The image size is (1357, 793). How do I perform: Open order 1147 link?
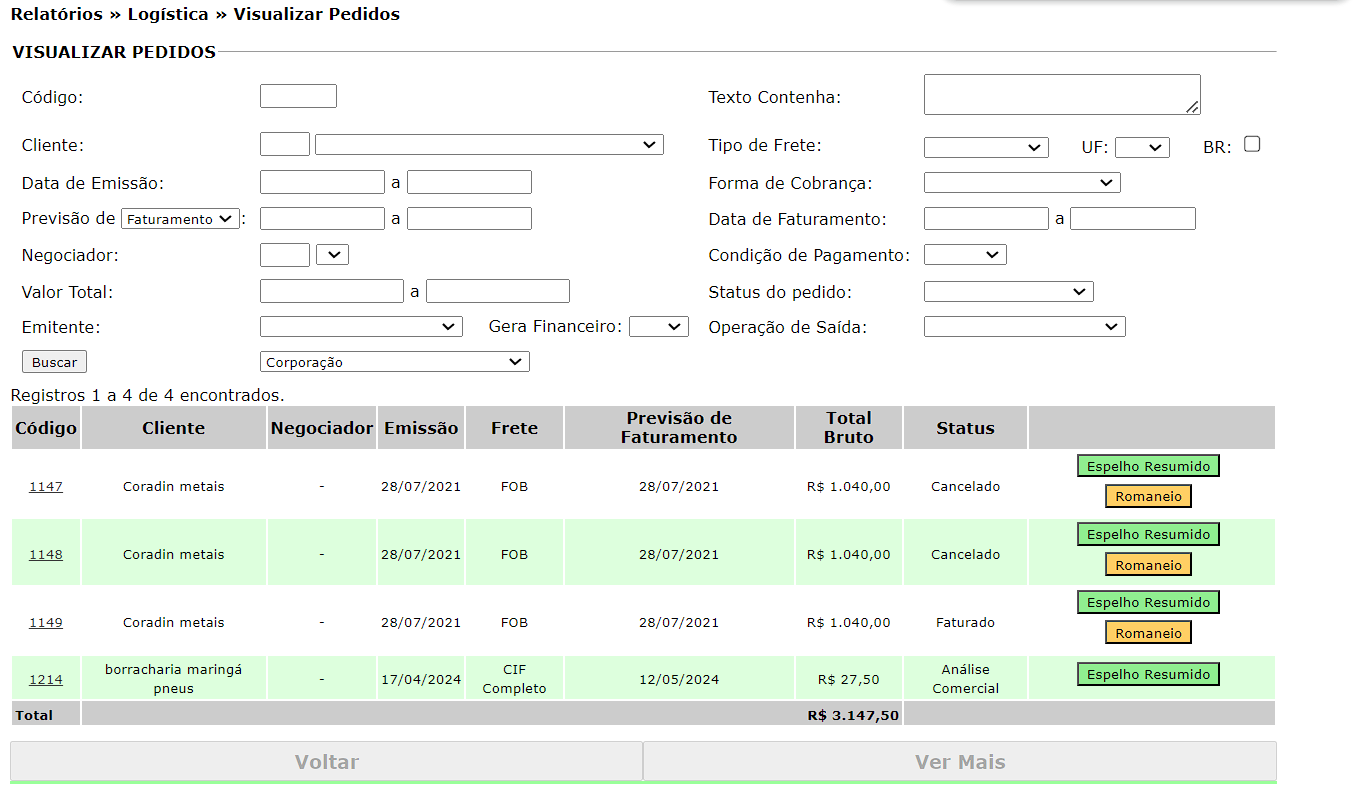(x=45, y=487)
